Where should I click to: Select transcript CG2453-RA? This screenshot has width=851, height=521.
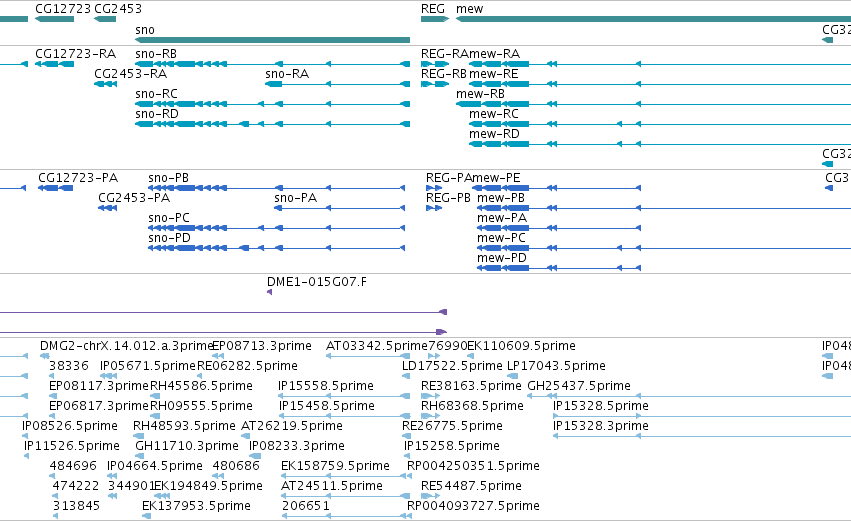(105, 84)
